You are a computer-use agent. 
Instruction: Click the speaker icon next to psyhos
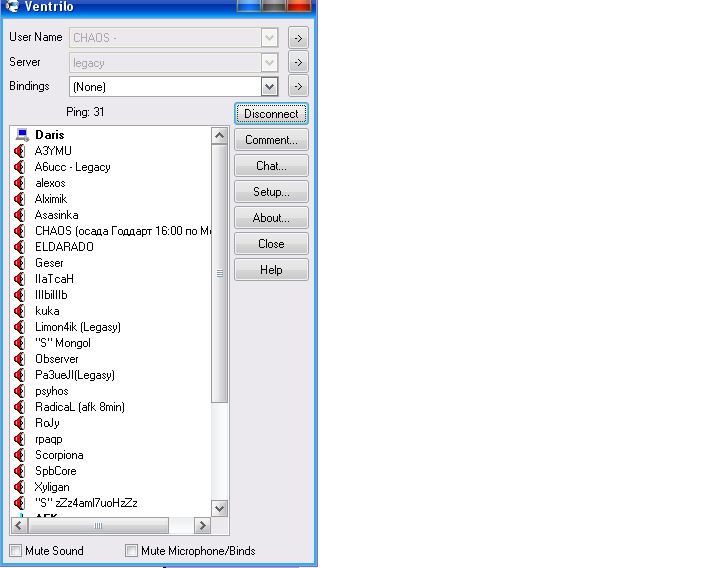(x=19, y=391)
